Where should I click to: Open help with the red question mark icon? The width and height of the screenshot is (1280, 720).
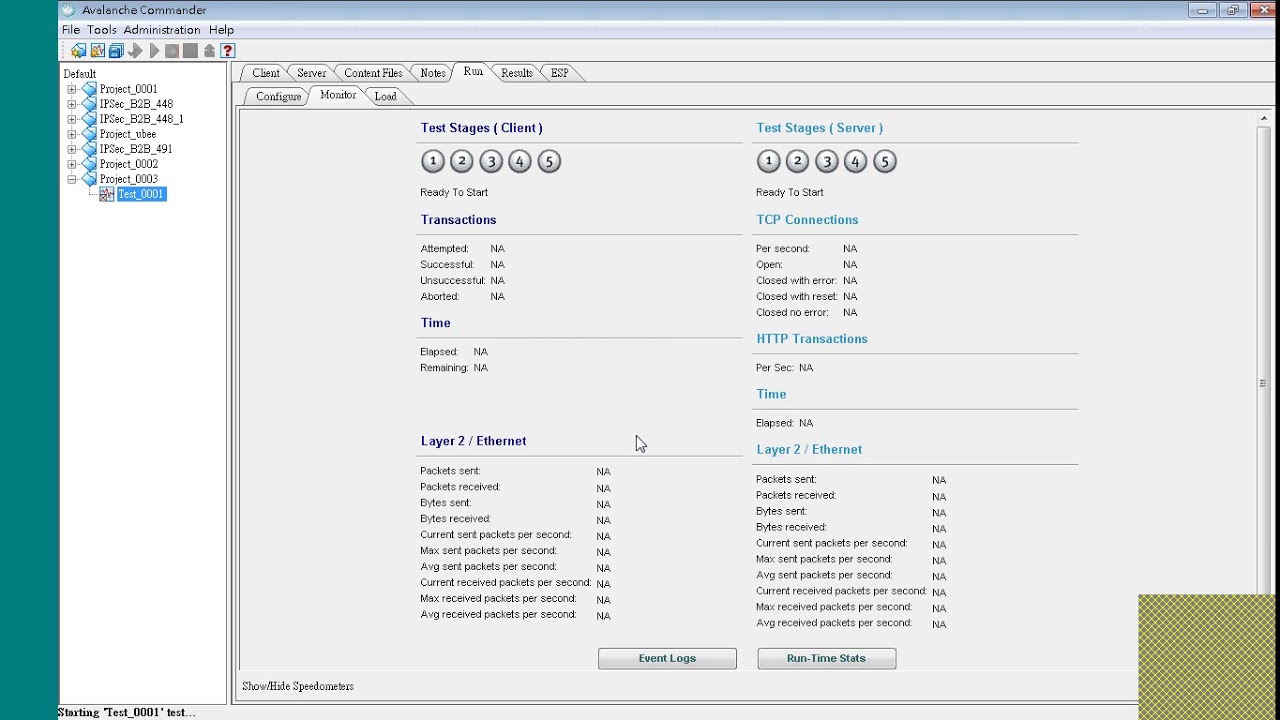(227, 51)
